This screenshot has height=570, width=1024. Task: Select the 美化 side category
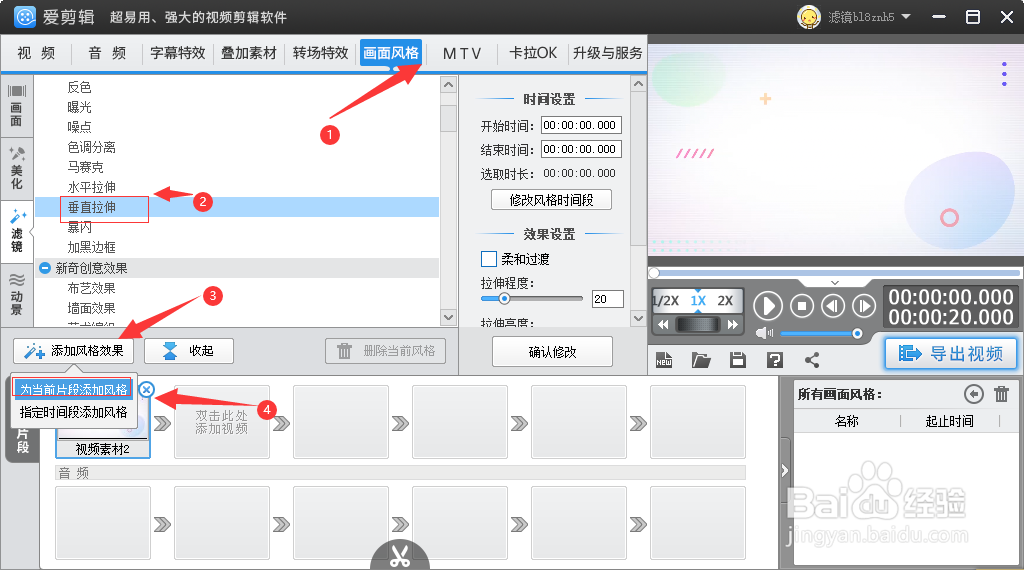tap(17, 168)
